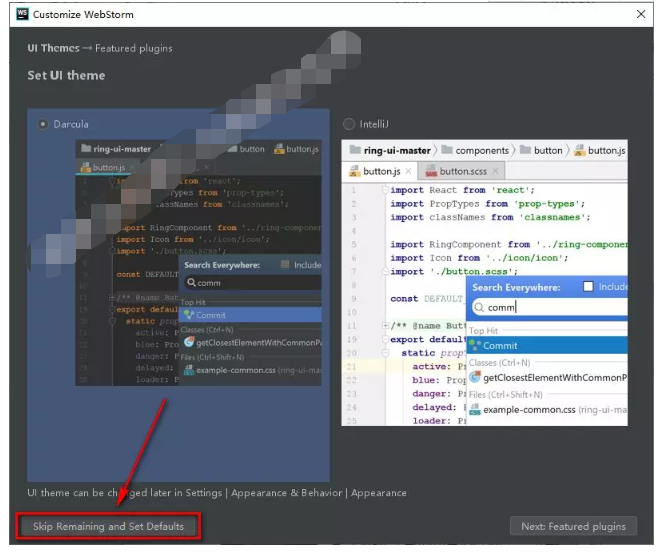The height and width of the screenshot is (555, 661).
Task: Close the button.js tab in IntelliJ preview
Action: [408, 171]
